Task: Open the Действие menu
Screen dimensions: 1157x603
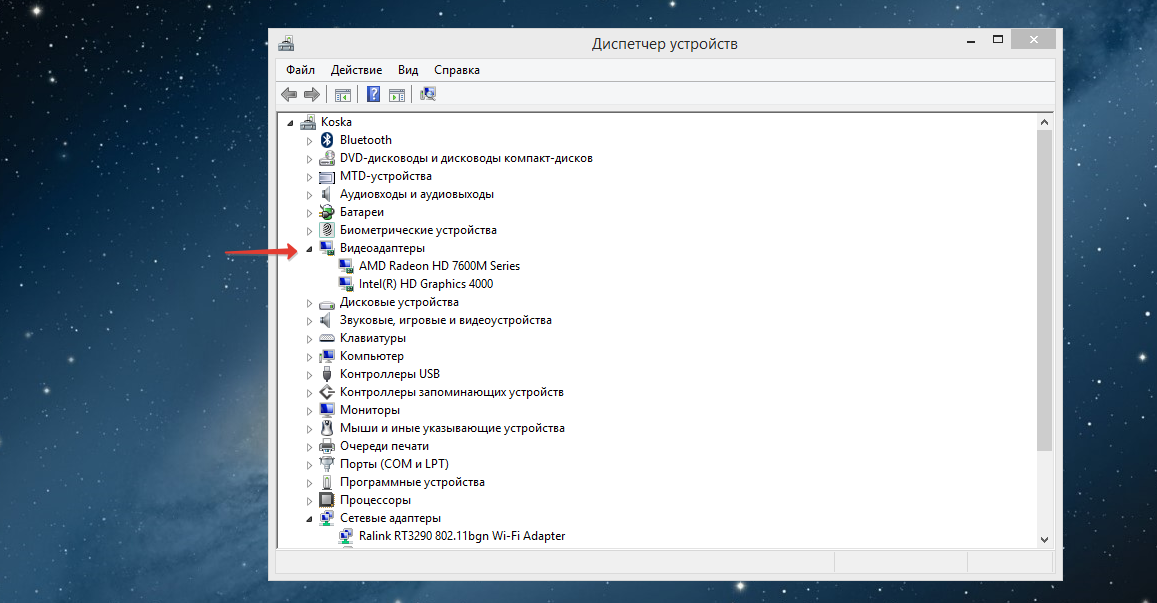Action: (356, 70)
